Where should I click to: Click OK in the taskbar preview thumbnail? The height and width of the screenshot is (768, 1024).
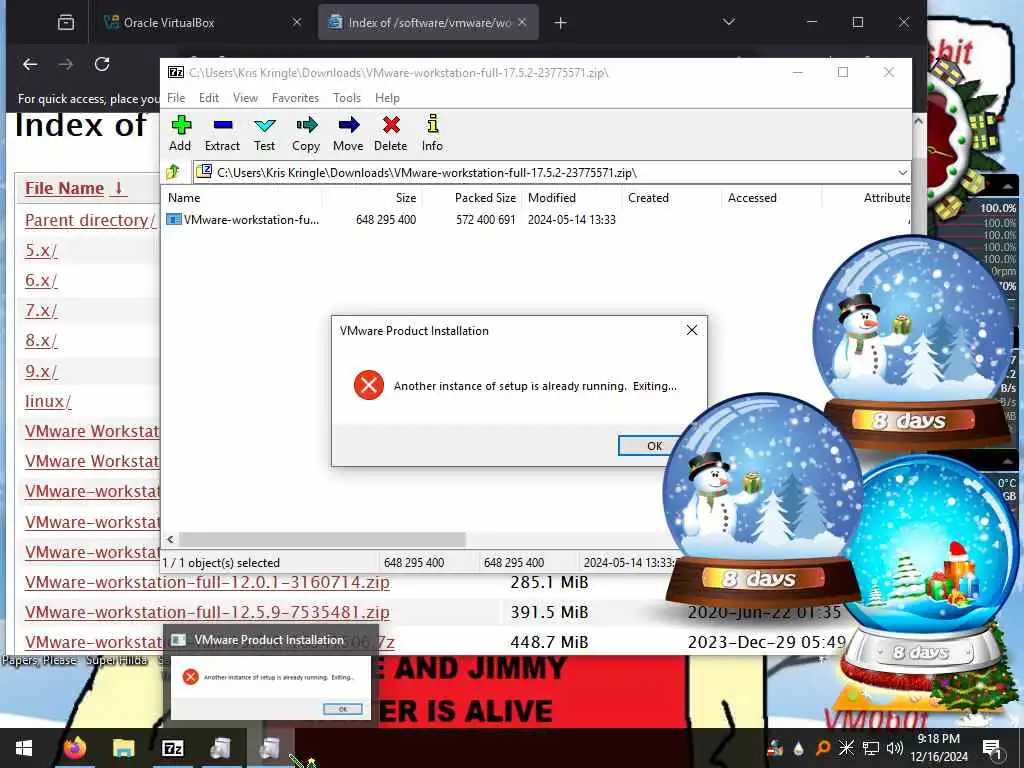click(342, 709)
